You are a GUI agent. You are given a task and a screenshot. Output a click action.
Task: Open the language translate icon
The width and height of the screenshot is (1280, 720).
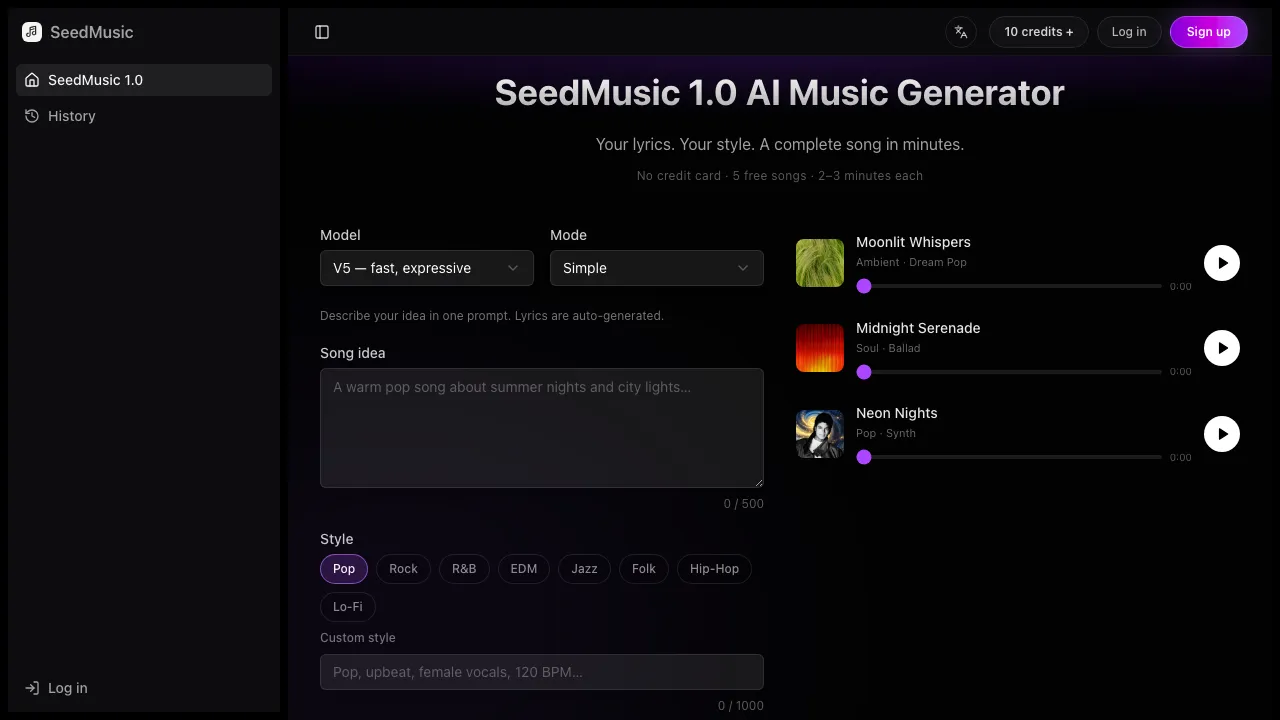pos(961,32)
